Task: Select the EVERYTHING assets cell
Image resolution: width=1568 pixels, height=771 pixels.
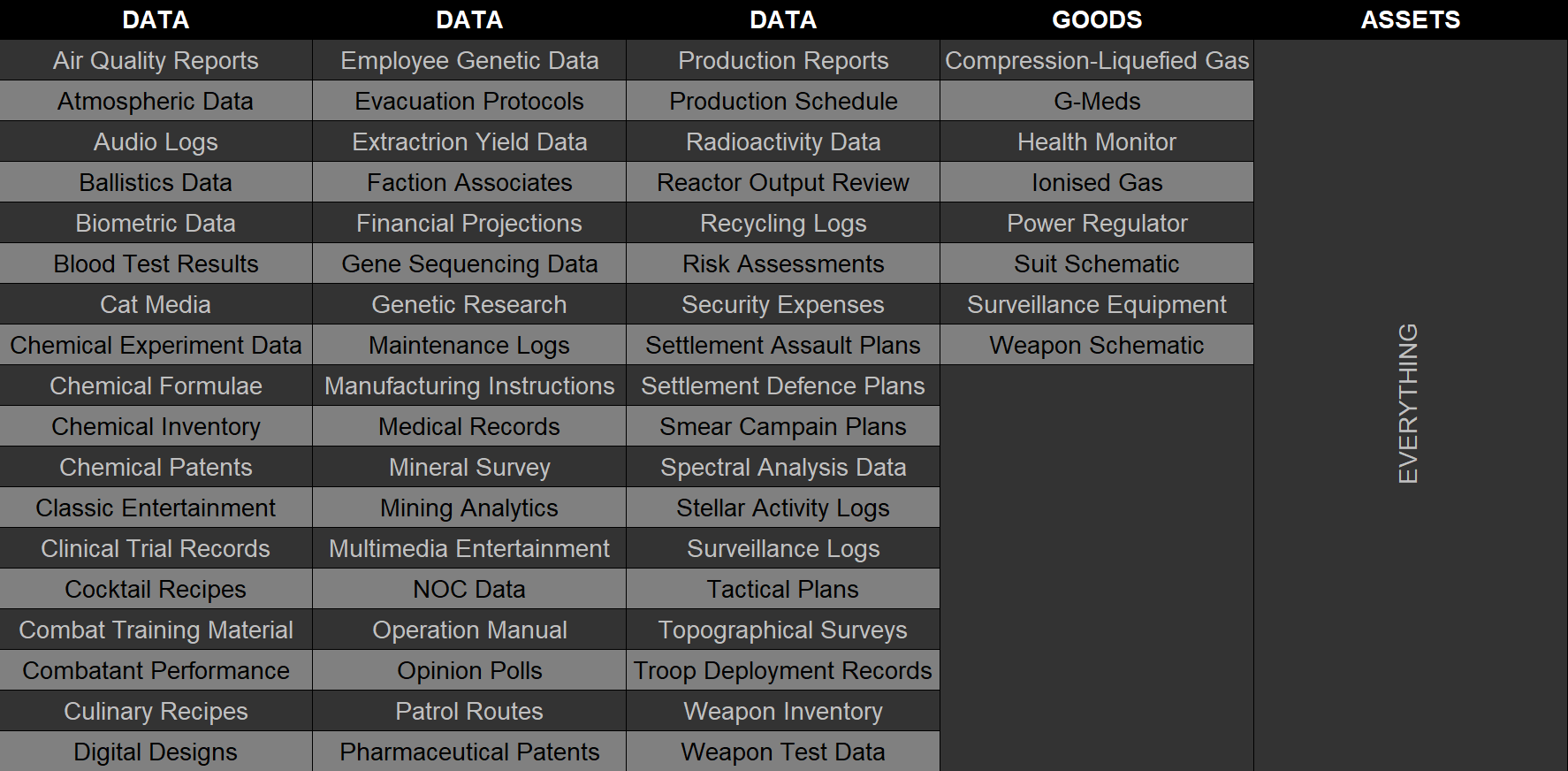Action: [1411, 405]
